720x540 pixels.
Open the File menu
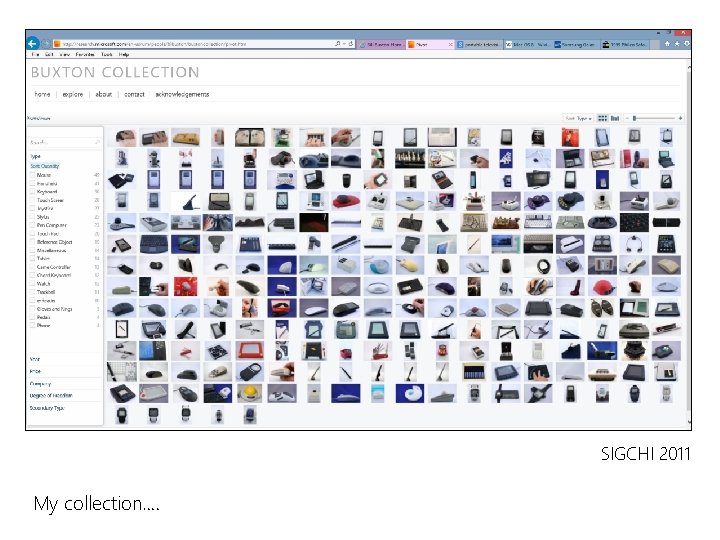[35, 54]
